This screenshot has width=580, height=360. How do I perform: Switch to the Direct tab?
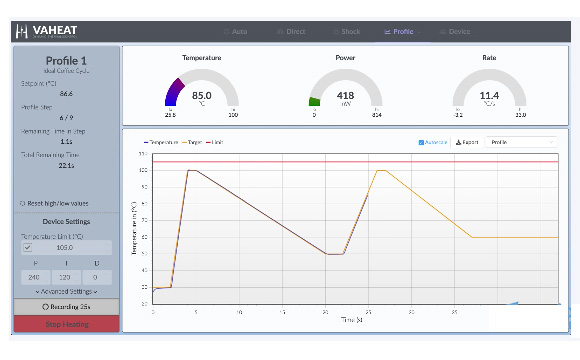click(291, 32)
